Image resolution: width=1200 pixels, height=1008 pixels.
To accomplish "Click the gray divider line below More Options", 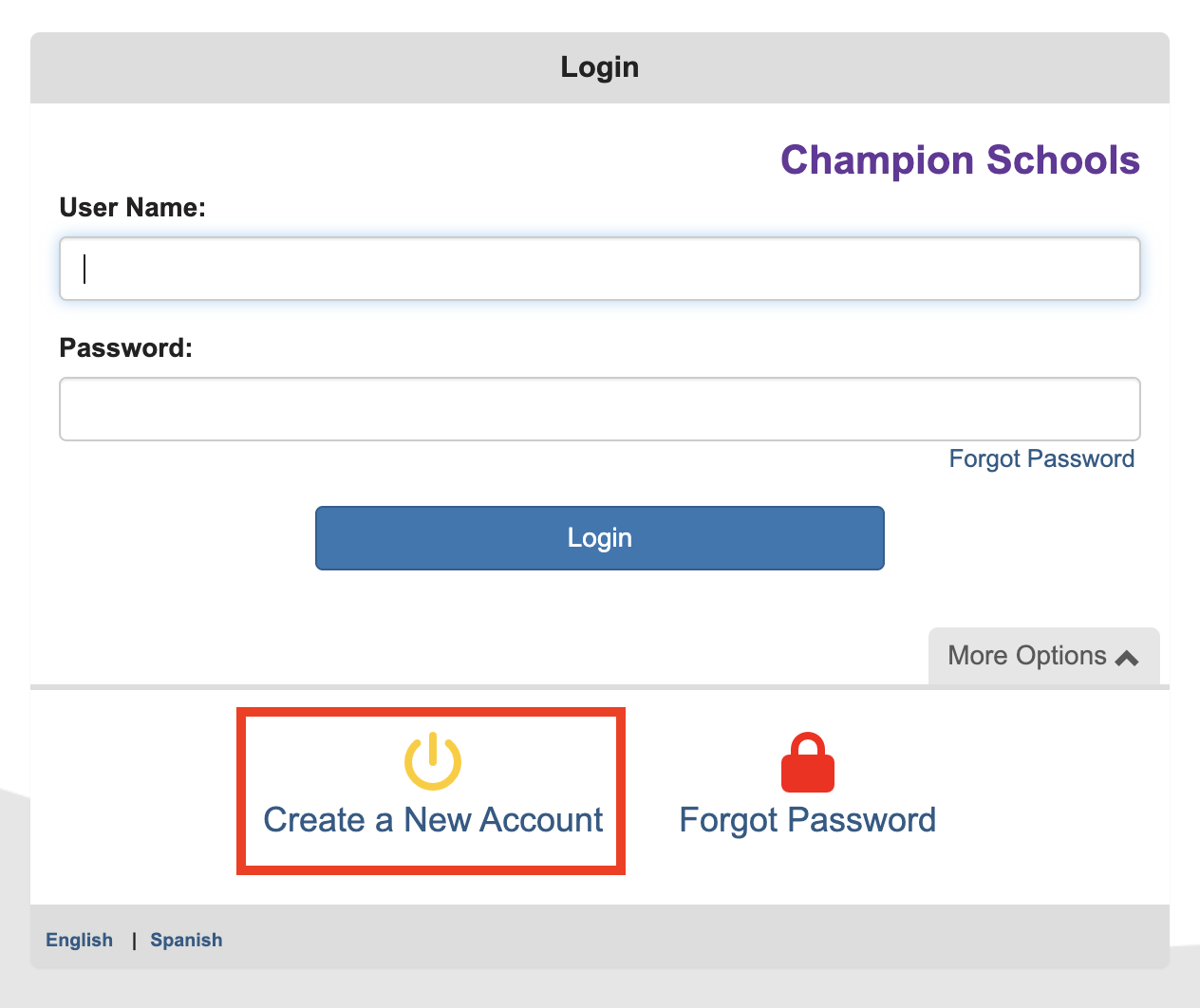I will [x=475, y=686].
